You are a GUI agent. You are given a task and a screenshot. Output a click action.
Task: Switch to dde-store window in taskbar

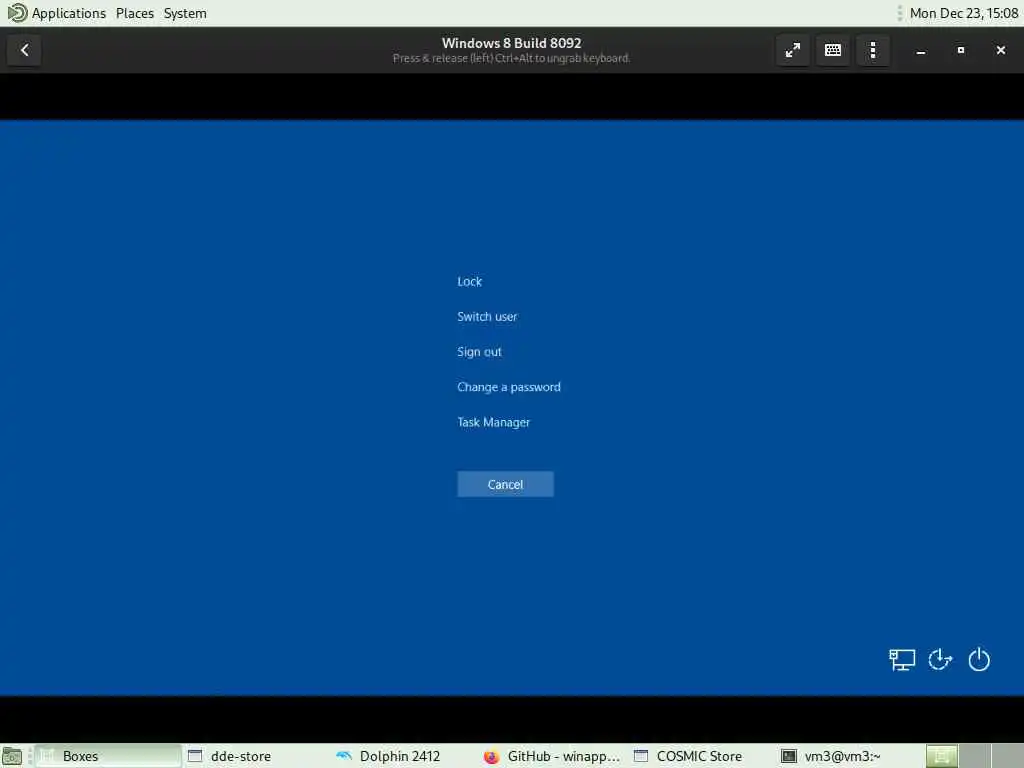click(x=256, y=756)
